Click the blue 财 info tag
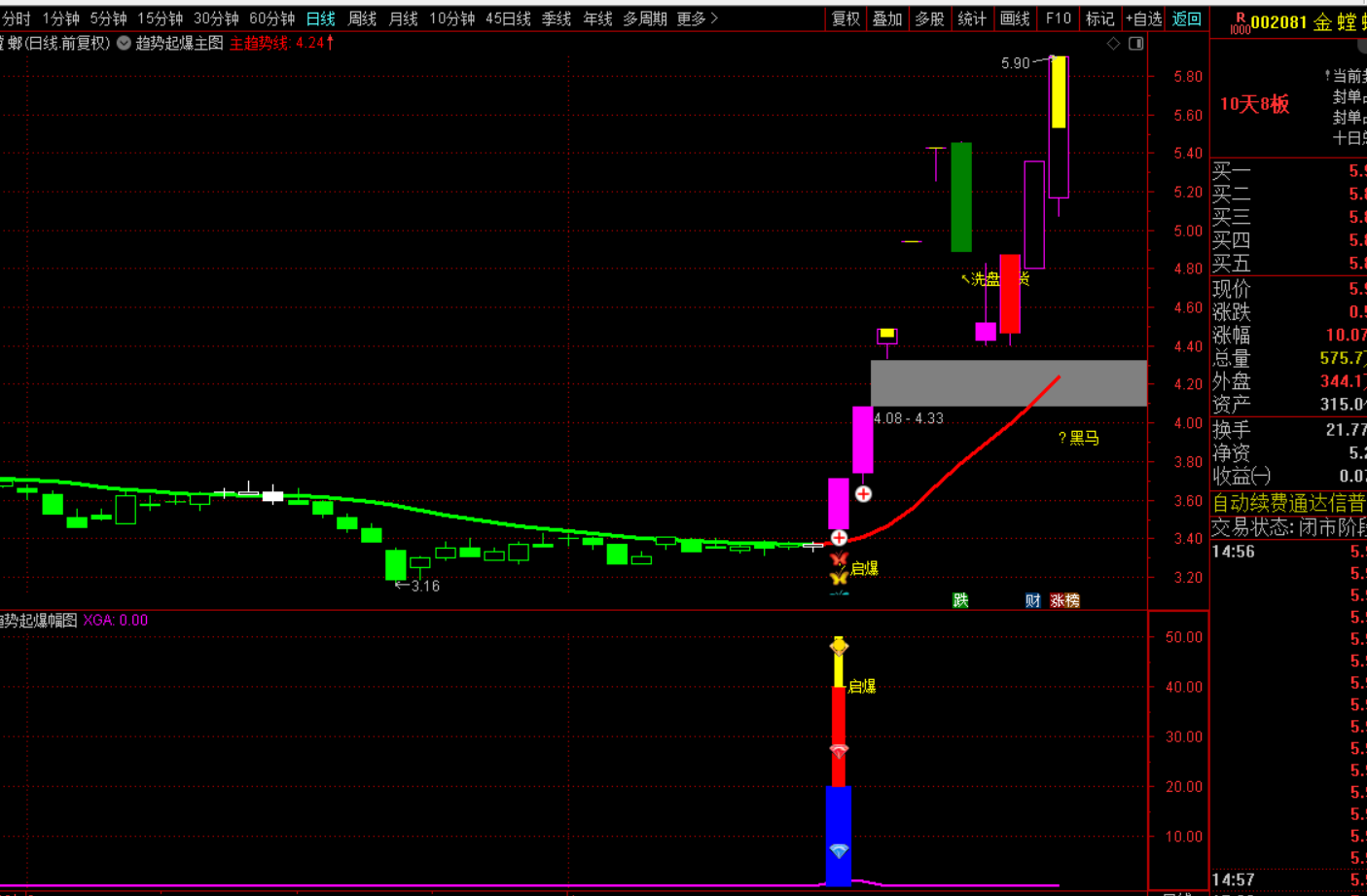1367x896 pixels. point(1032,600)
